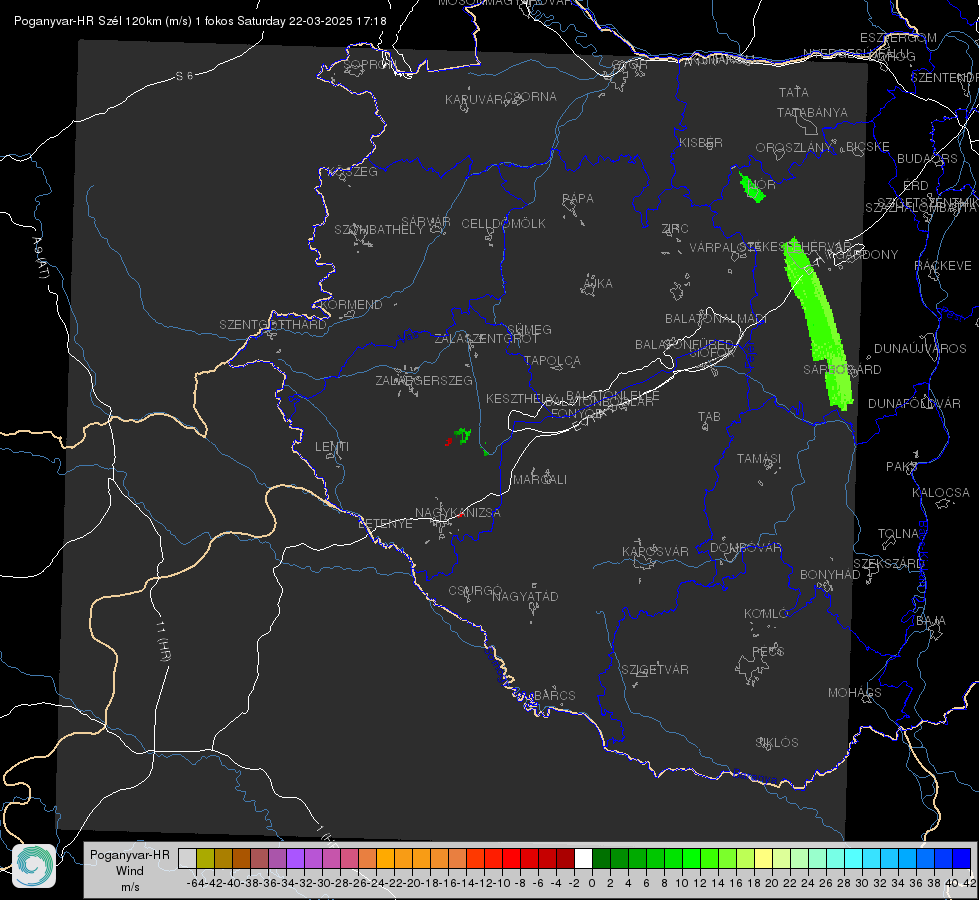Click the SOPRON city label

point(370,64)
